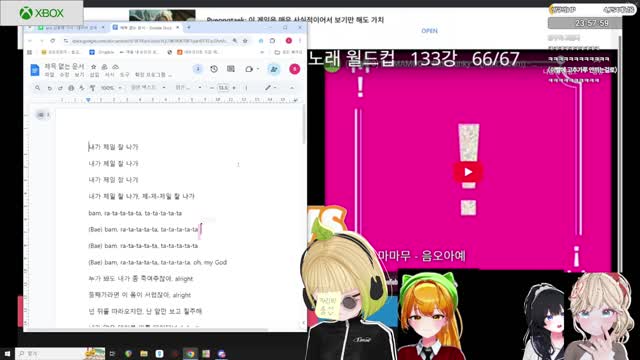Viewport: 640px width, 360px height.
Task: Open version history clock icon
Action: click(214, 69)
